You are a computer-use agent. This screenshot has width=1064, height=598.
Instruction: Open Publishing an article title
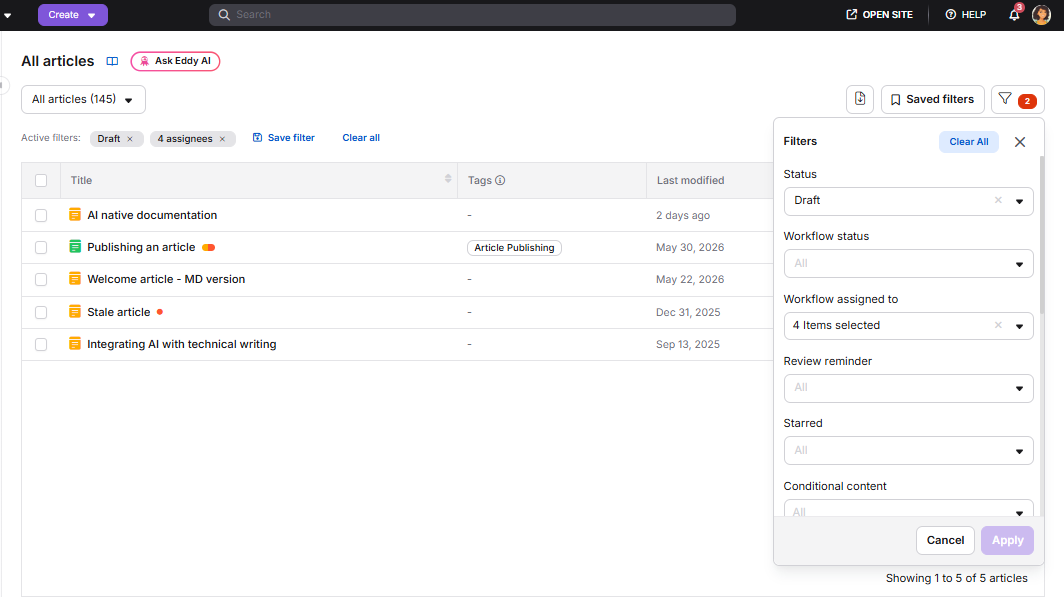[x=141, y=247]
